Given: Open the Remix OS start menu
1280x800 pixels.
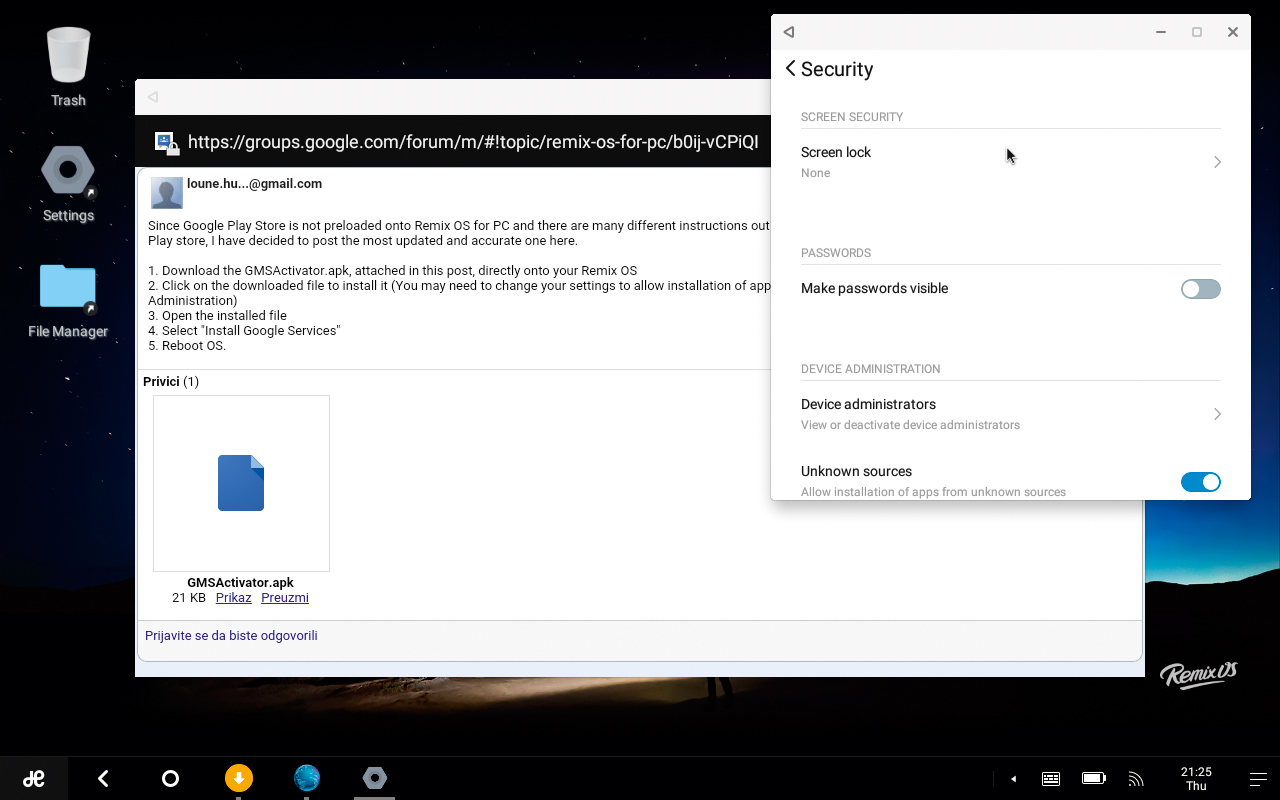Looking at the screenshot, I should 34,778.
